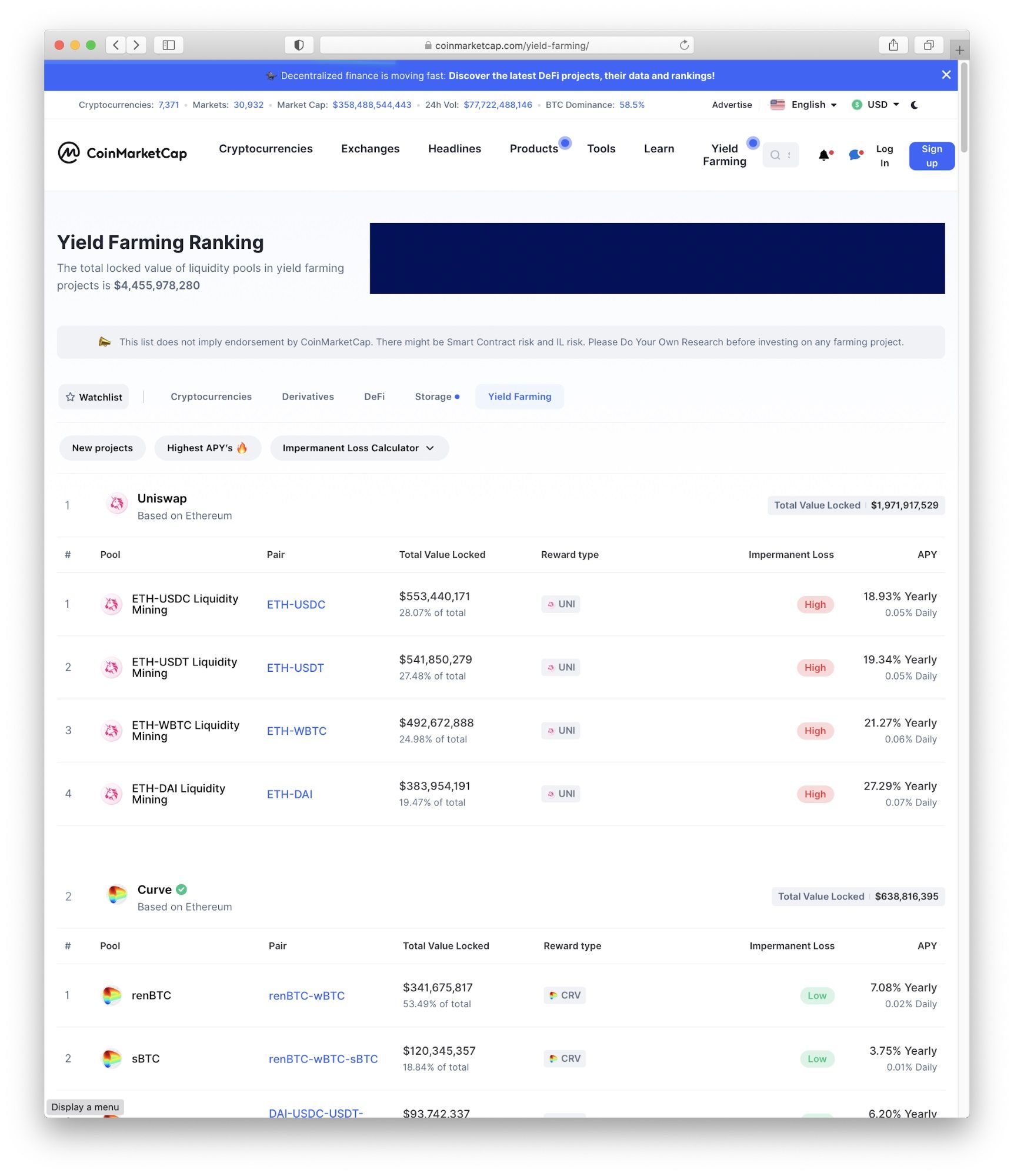Image resolution: width=1014 pixels, height=1176 pixels.
Task: Click the CRV reward badge in sBTC row
Action: [565, 1059]
